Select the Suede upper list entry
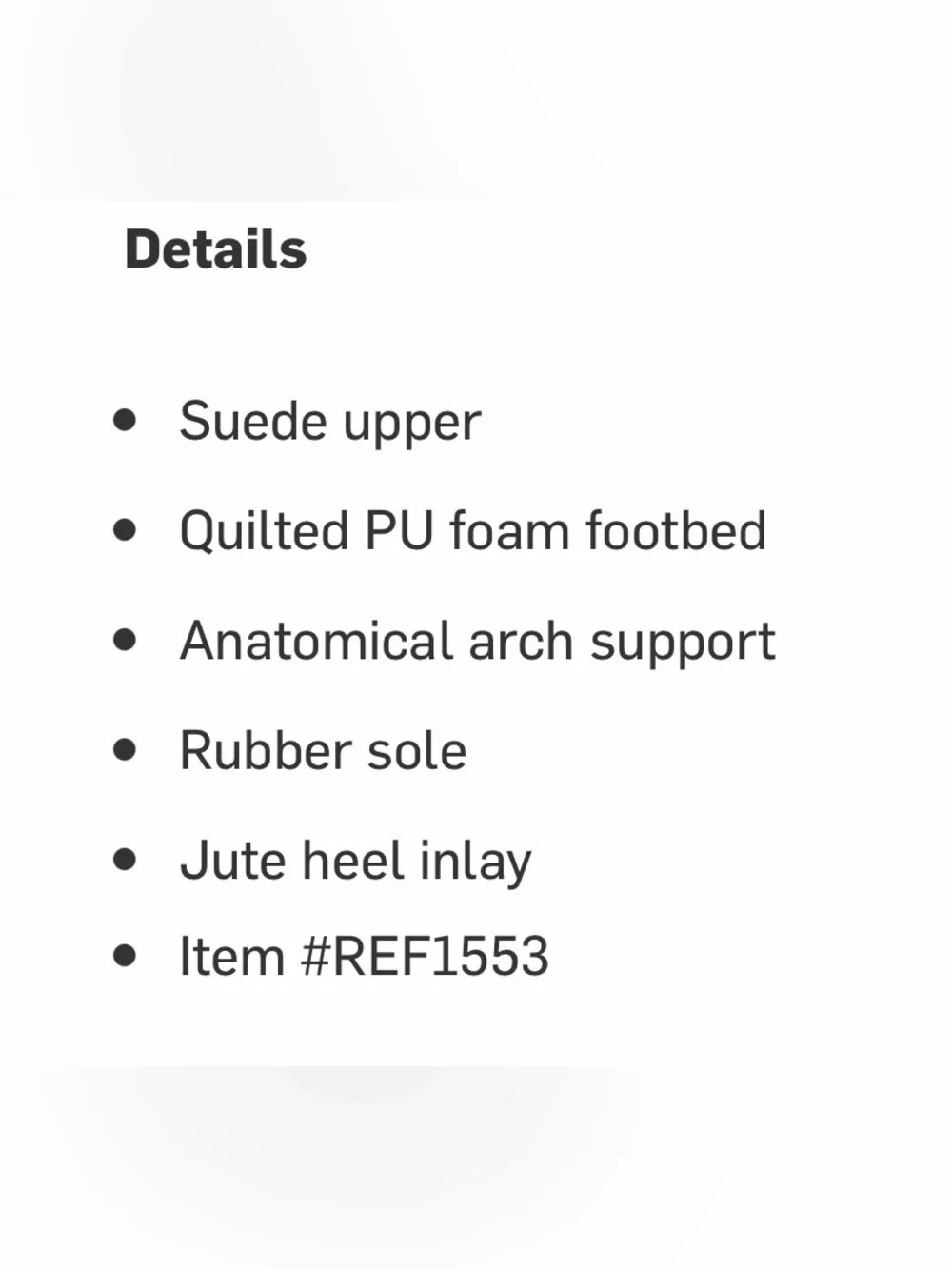This screenshot has height=1269, width=952. tap(330, 424)
